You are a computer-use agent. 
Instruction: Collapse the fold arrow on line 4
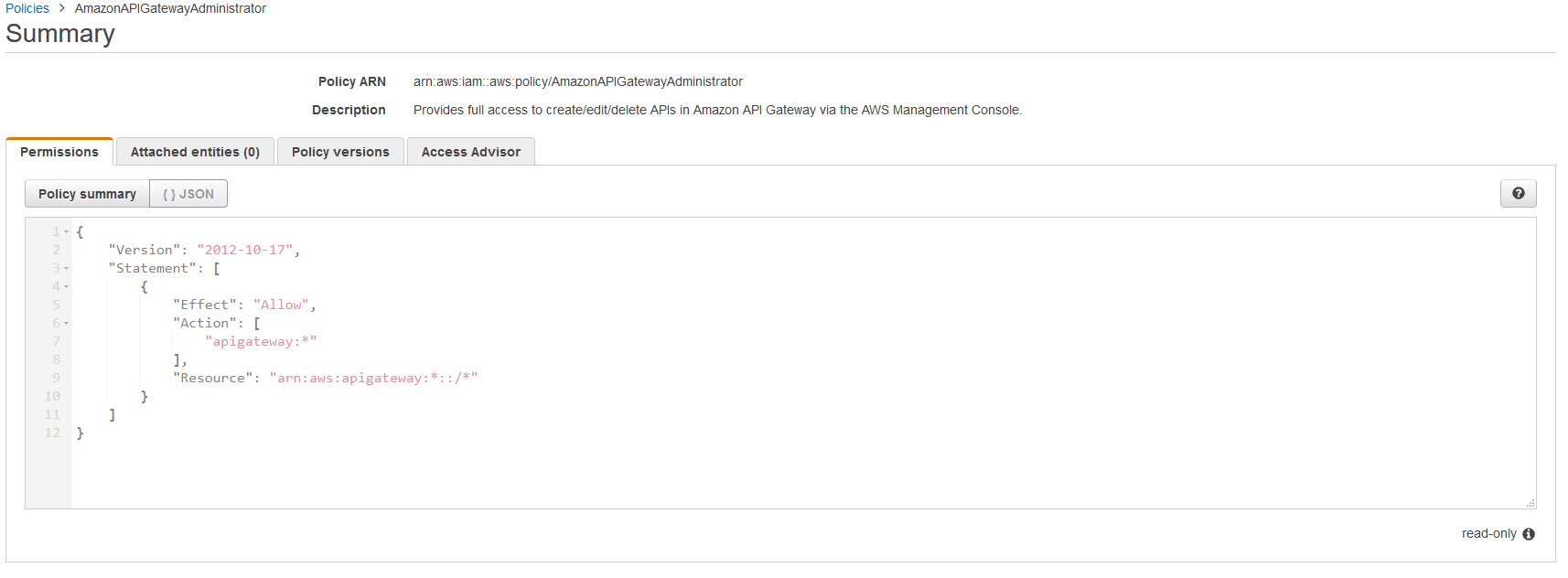(x=66, y=287)
